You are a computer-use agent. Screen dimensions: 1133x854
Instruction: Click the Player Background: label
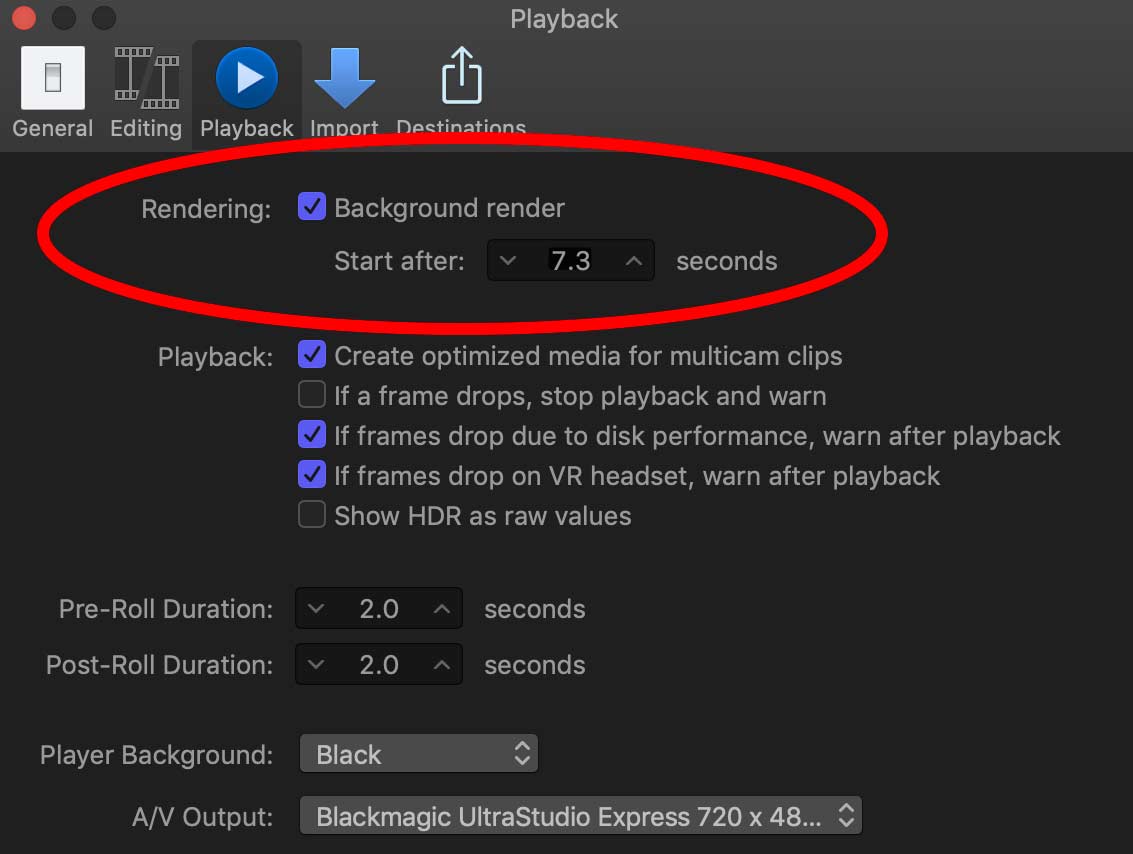tap(157, 755)
